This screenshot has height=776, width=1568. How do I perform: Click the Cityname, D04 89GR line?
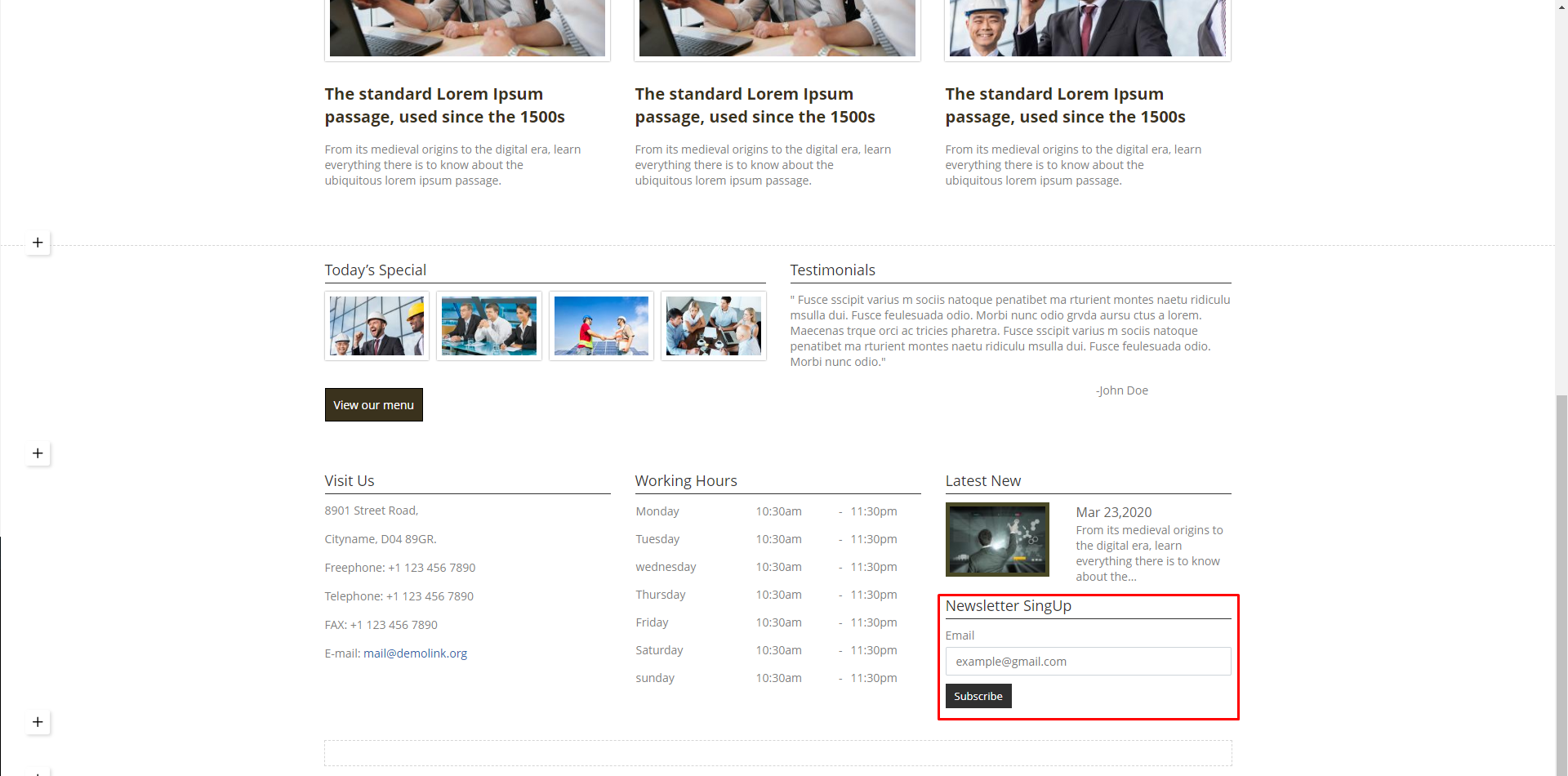coord(380,539)
